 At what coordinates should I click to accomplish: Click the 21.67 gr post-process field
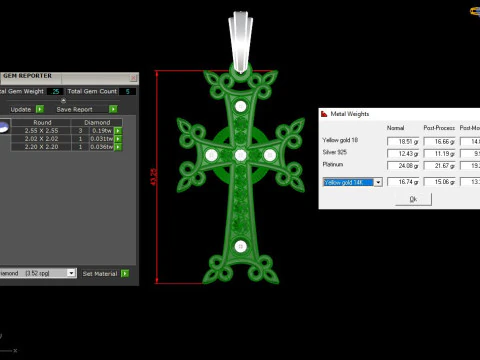[x=439, y=166]
